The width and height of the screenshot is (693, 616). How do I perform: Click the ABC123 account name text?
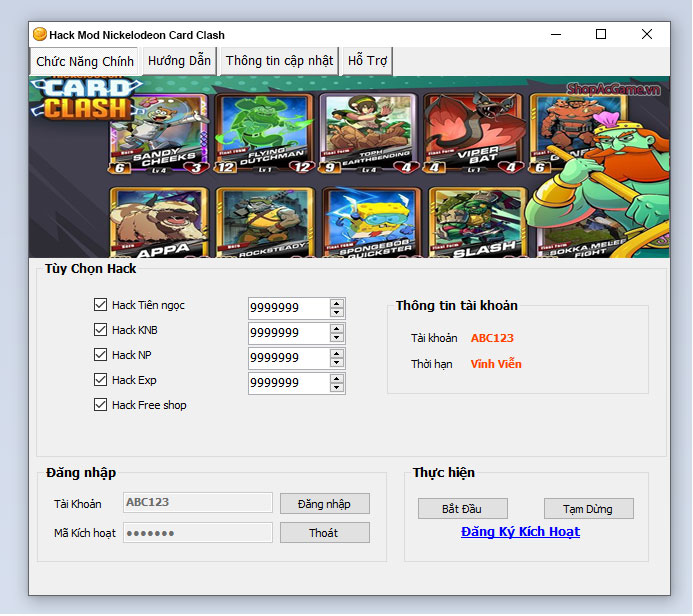pyautogui.click(x=492, y=338)
